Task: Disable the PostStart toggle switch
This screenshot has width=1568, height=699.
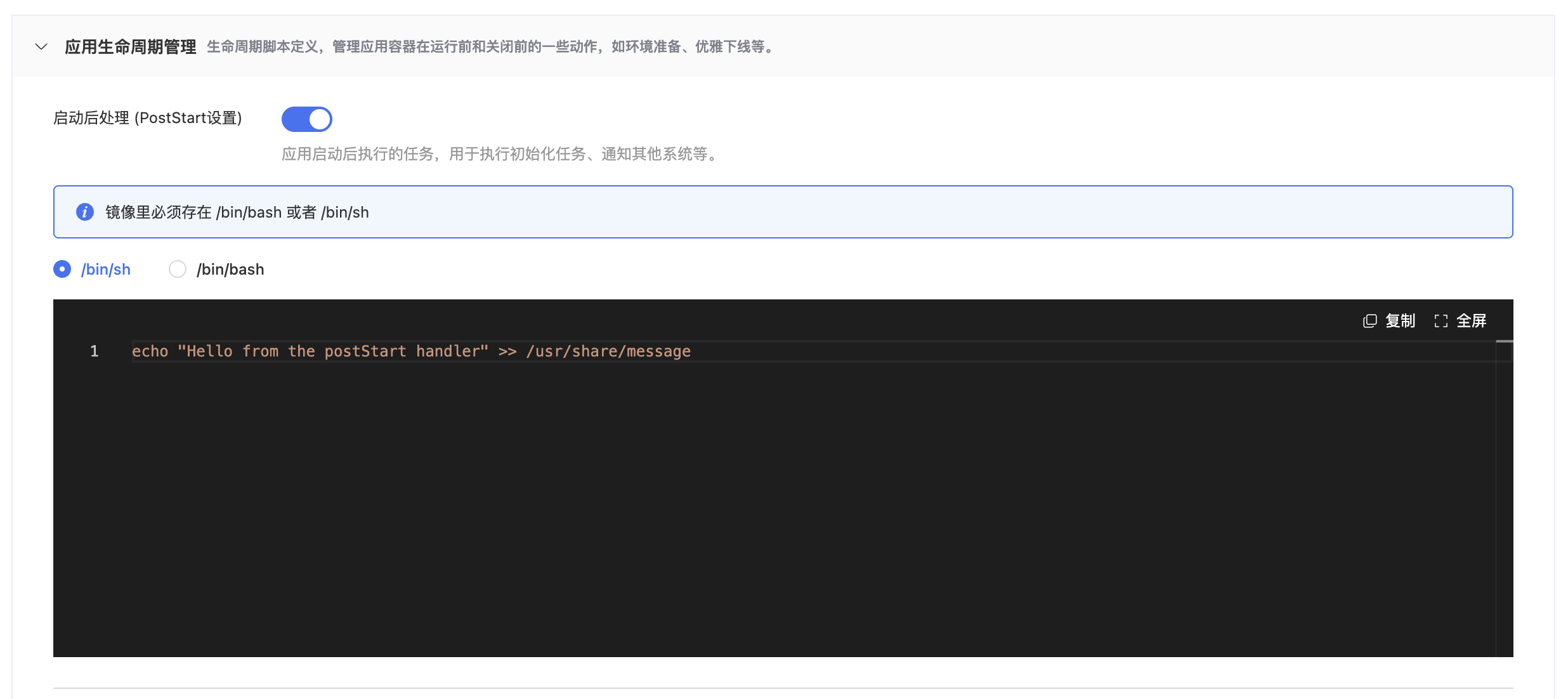Action: click(307, 119)
